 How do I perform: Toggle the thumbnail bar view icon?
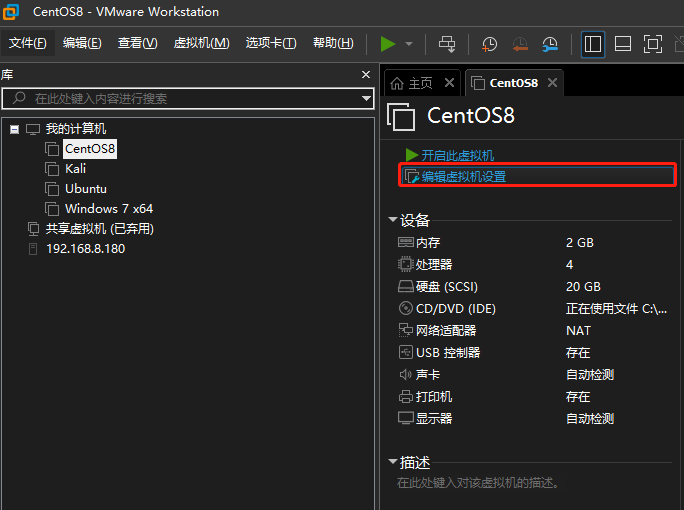click(622, 44)
